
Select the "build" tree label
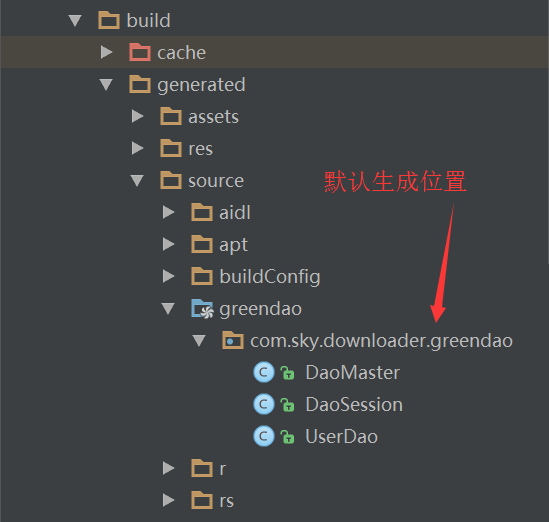(x=148, y=20)
